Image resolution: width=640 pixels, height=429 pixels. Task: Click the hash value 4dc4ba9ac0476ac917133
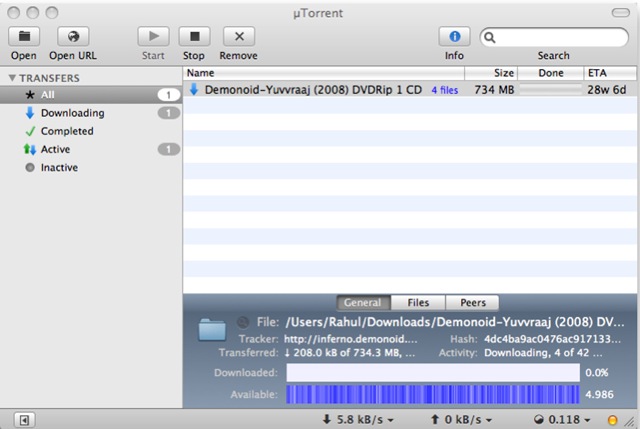(552, 339)
